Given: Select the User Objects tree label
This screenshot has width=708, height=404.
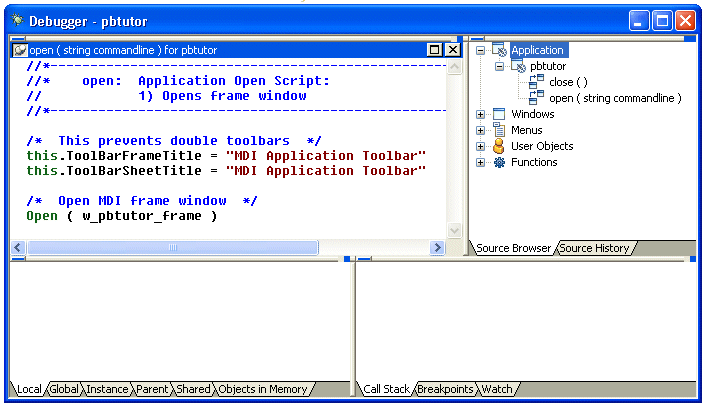Looking at the screenshot, I should (542, 146).
